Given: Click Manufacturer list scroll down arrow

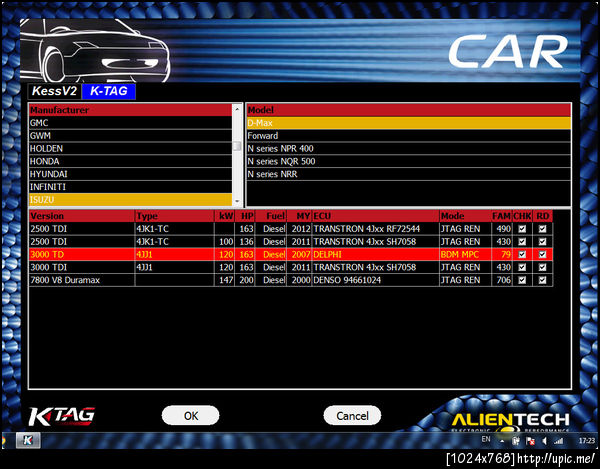Looking at the screenshot, I should [x=237, y=201].
